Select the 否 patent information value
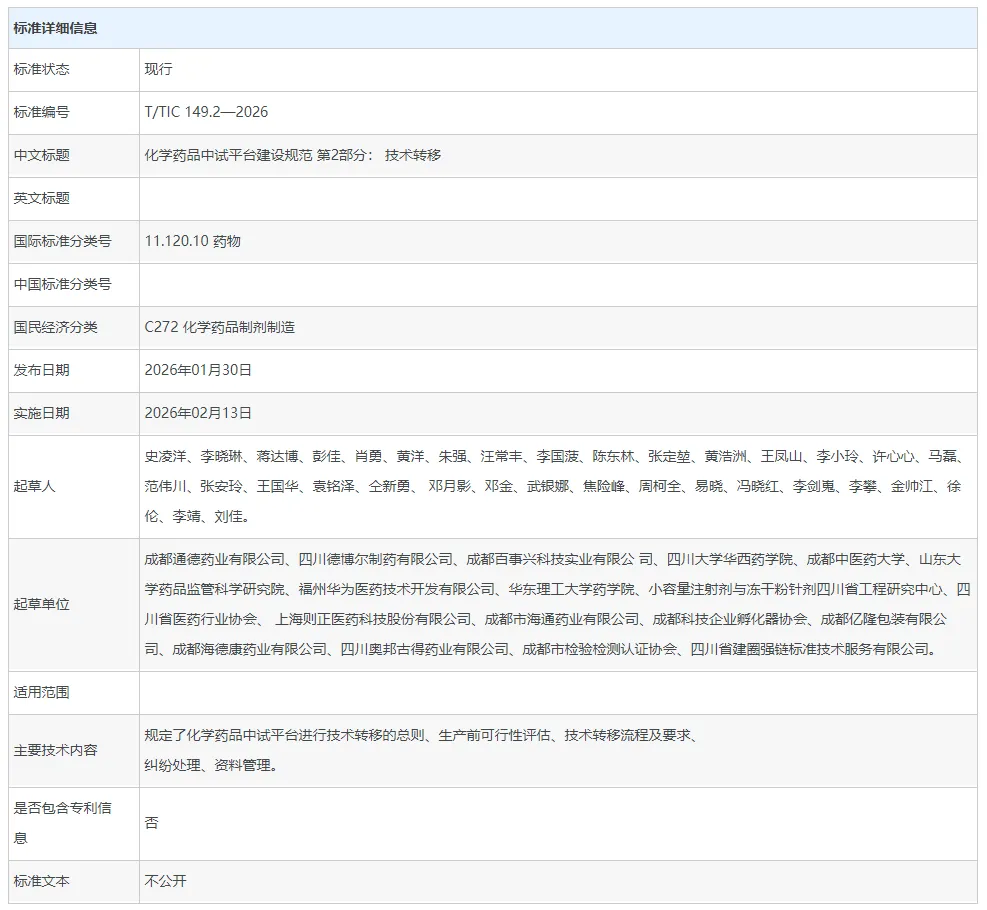Viewport: 987px width, 910px height. (151, 823)
